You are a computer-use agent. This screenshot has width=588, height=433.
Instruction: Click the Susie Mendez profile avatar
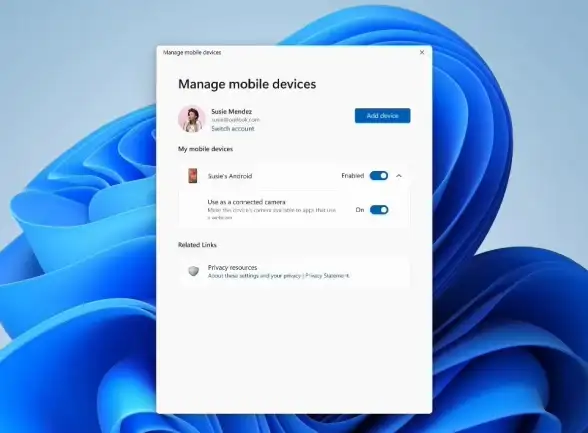tap(192, 119)
